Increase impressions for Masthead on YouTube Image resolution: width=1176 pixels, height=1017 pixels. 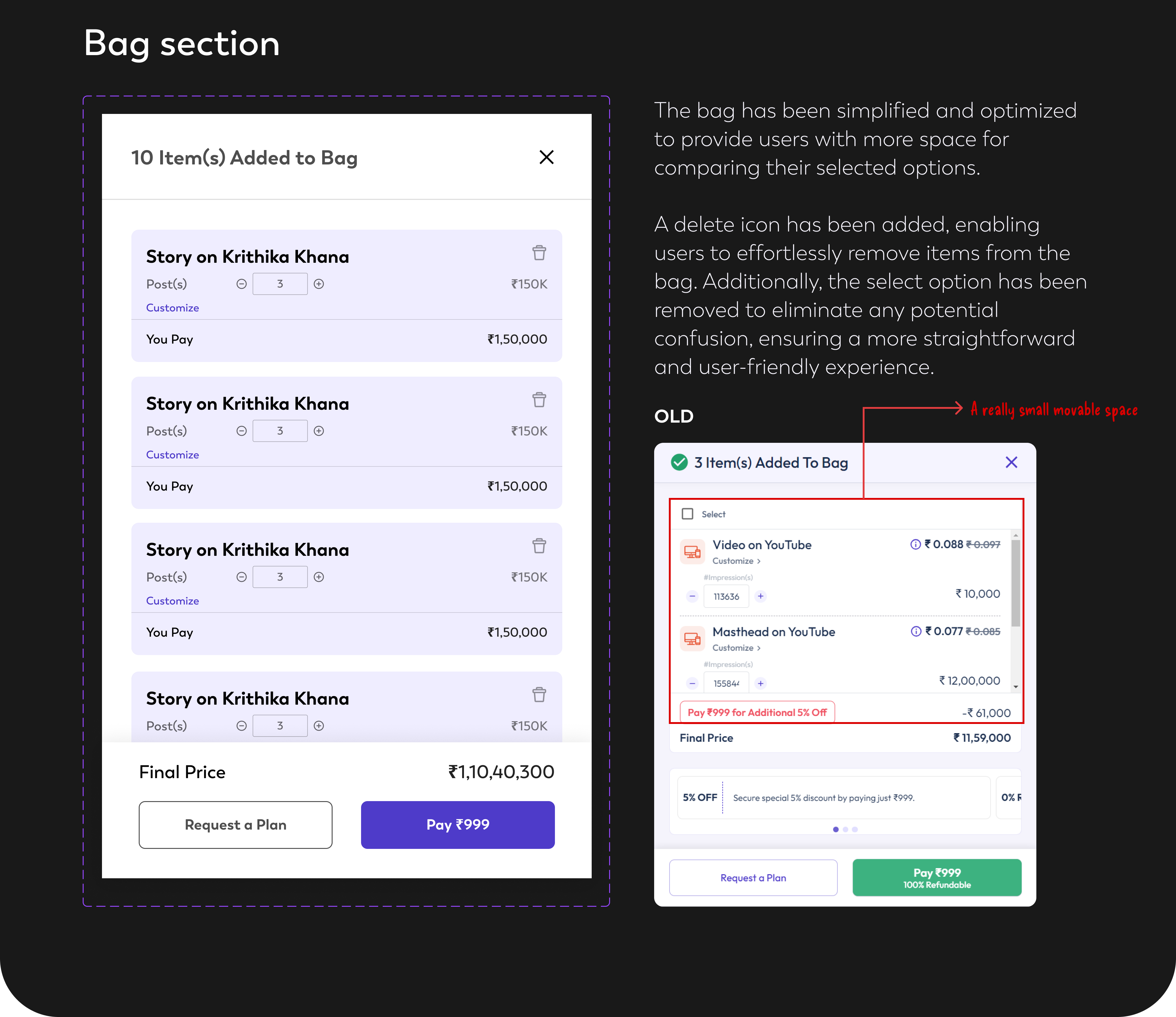[760, 683]
